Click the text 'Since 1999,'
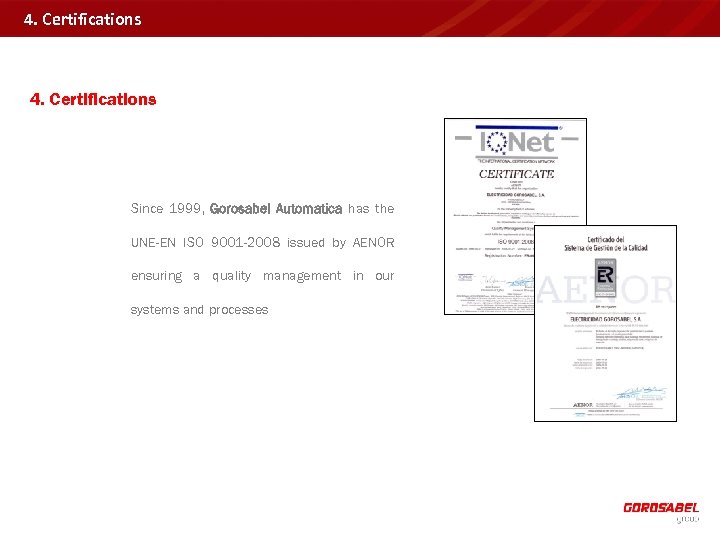Screen dimensions: 720x540 tap(167, 209)
